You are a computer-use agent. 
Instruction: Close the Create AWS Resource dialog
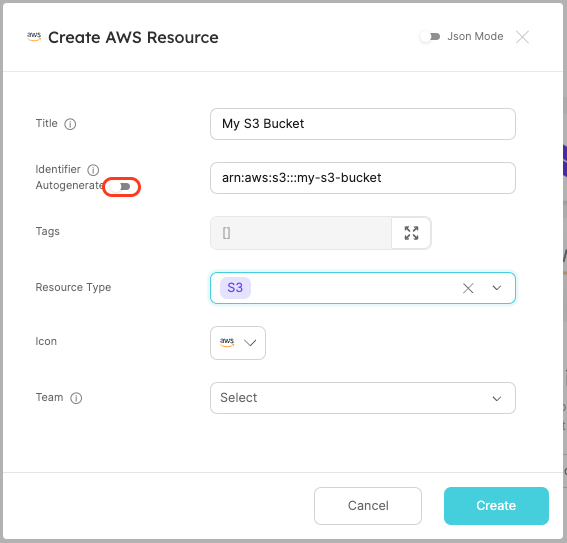[522, 37]
